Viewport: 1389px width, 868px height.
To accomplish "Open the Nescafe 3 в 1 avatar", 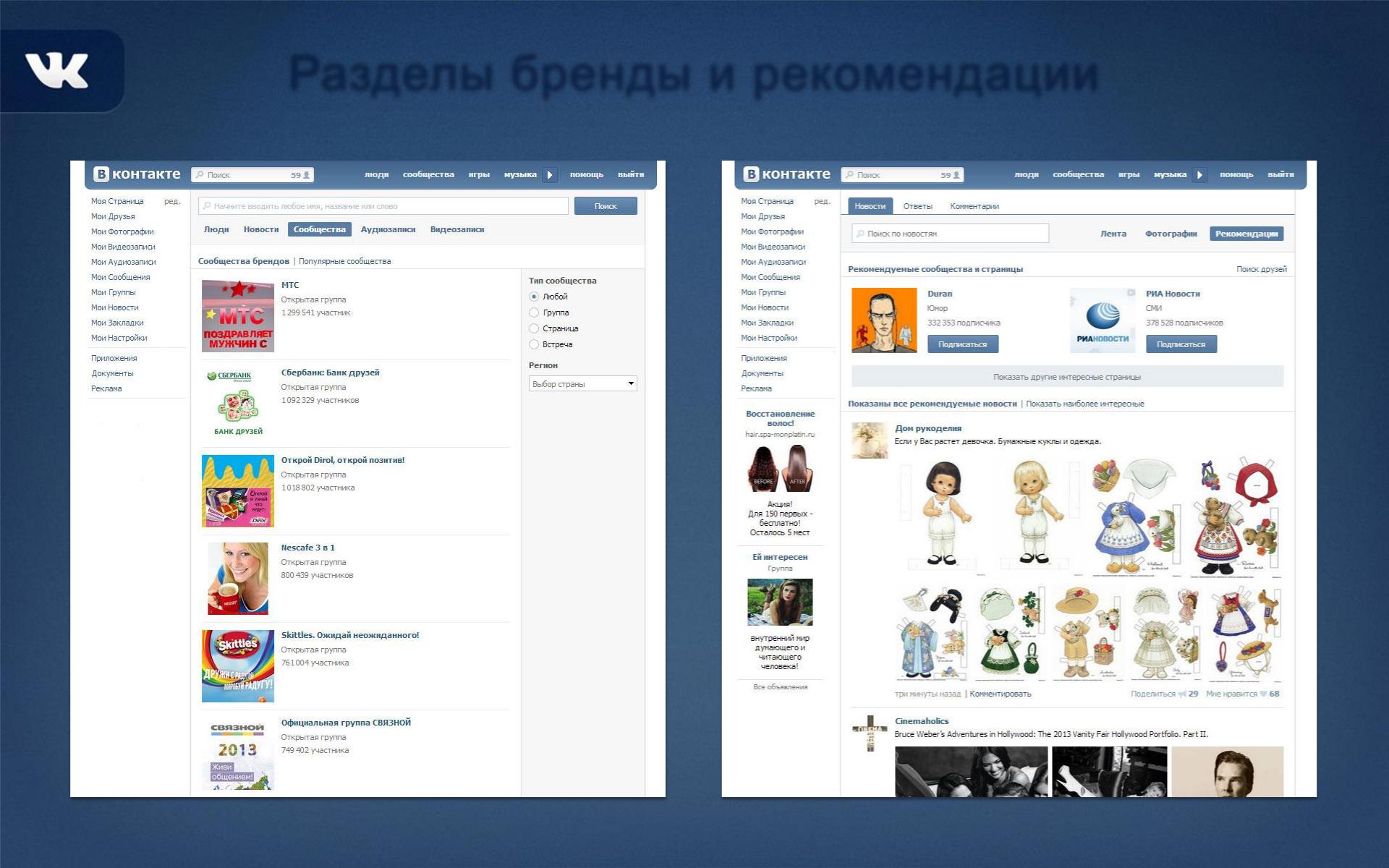I will (238, 579).
